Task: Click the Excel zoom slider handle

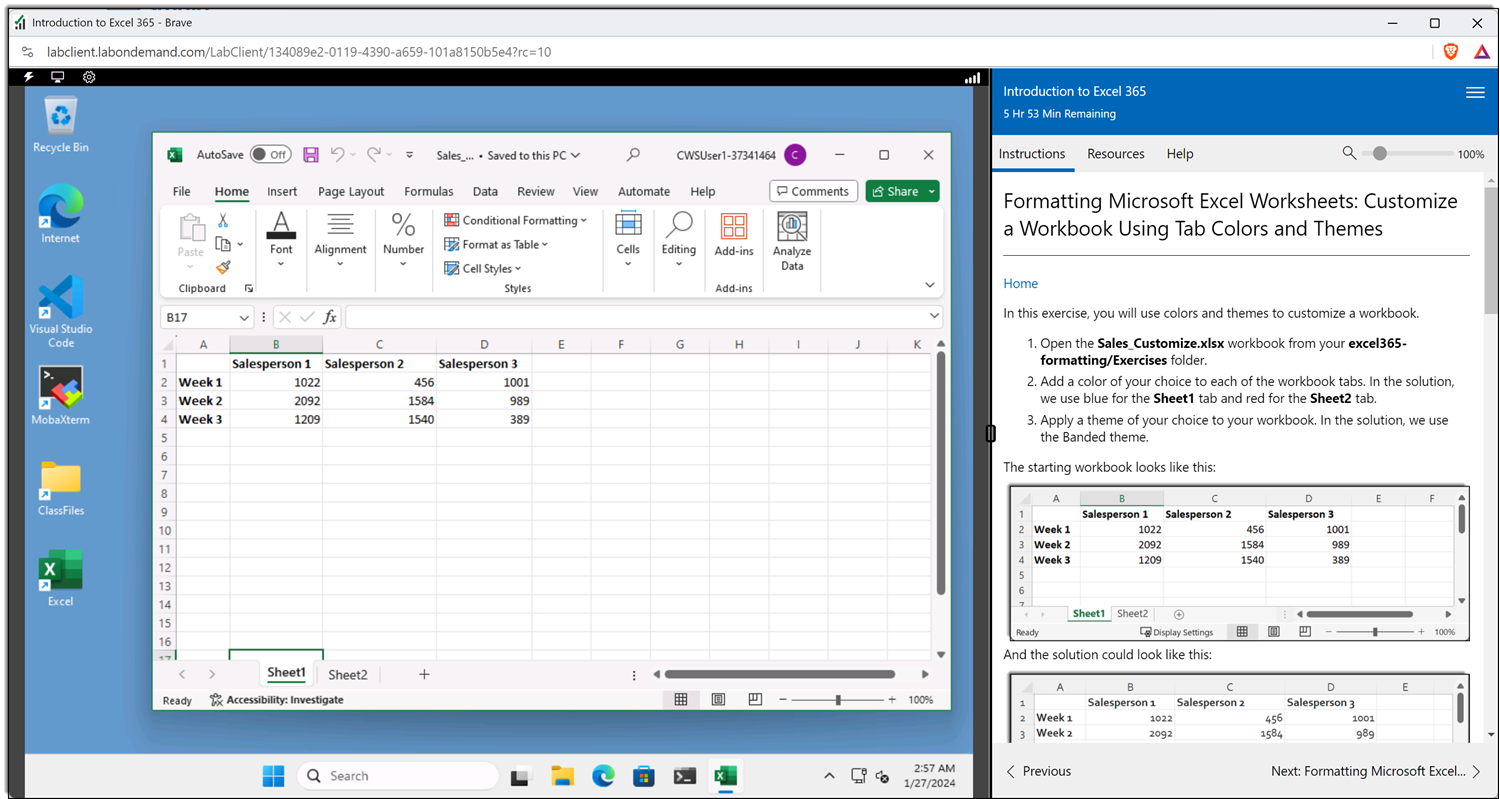Action: point(838,700)
